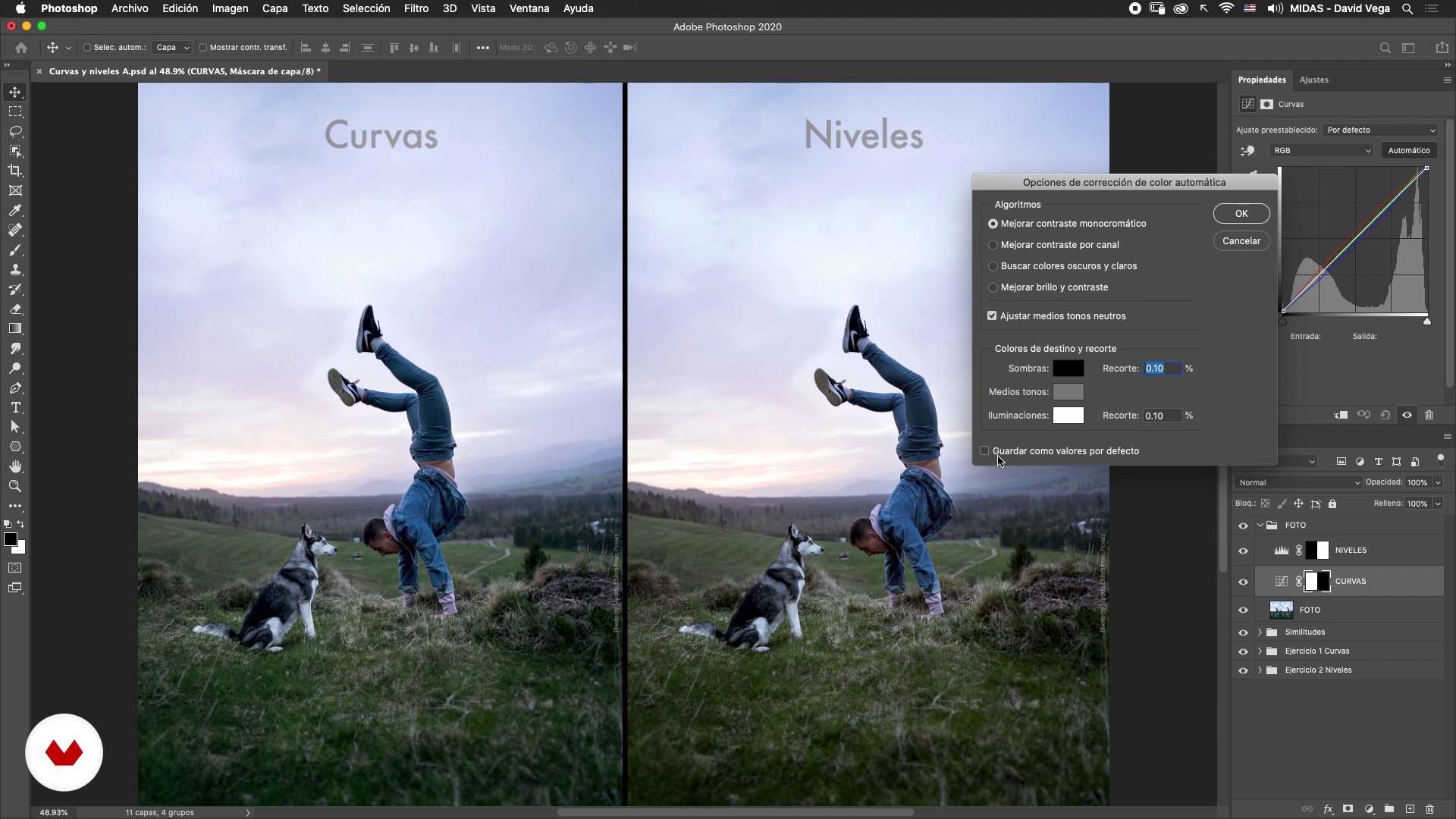Select the Move tool
Screen dimensions: 1456x819
(x=15, y=92)
